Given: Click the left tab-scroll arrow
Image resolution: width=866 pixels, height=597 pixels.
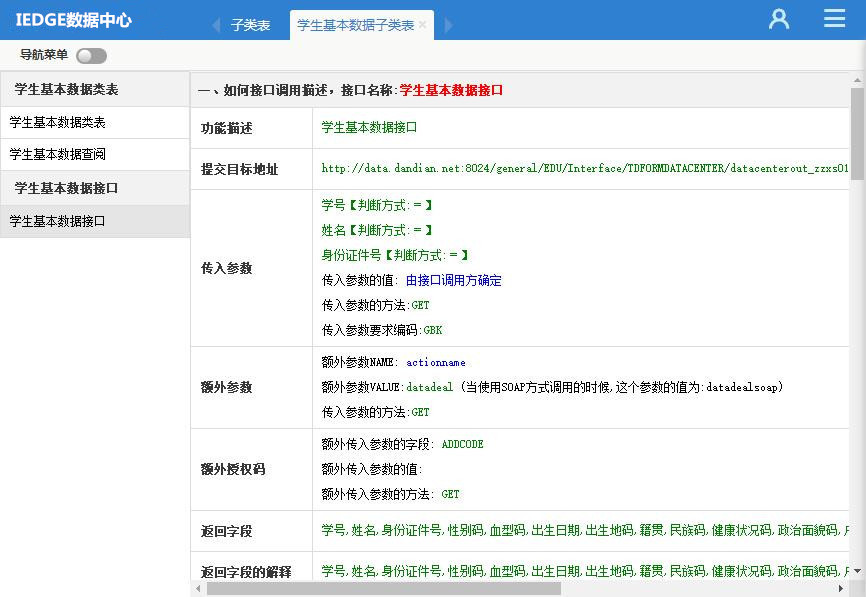Looking at the screenshot, I should click(216, 25).
